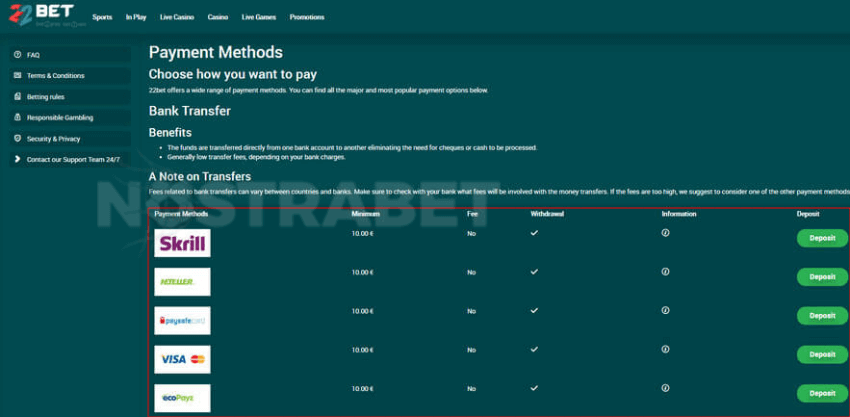850x417 pixels.
Task: Click the Payment Methods column header
Action: tap(181, 214)
